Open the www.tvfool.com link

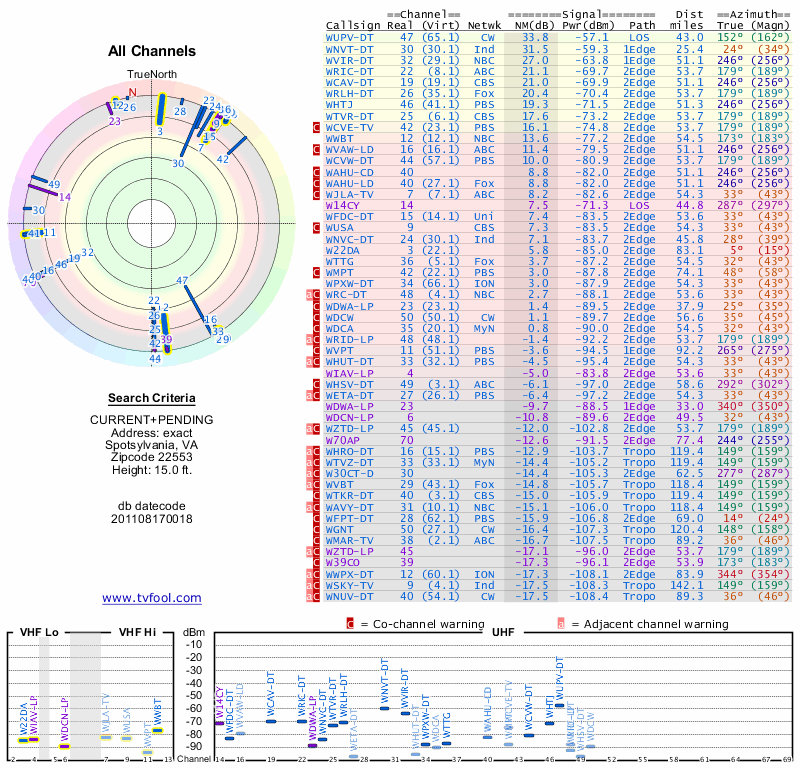coord(152,598)
